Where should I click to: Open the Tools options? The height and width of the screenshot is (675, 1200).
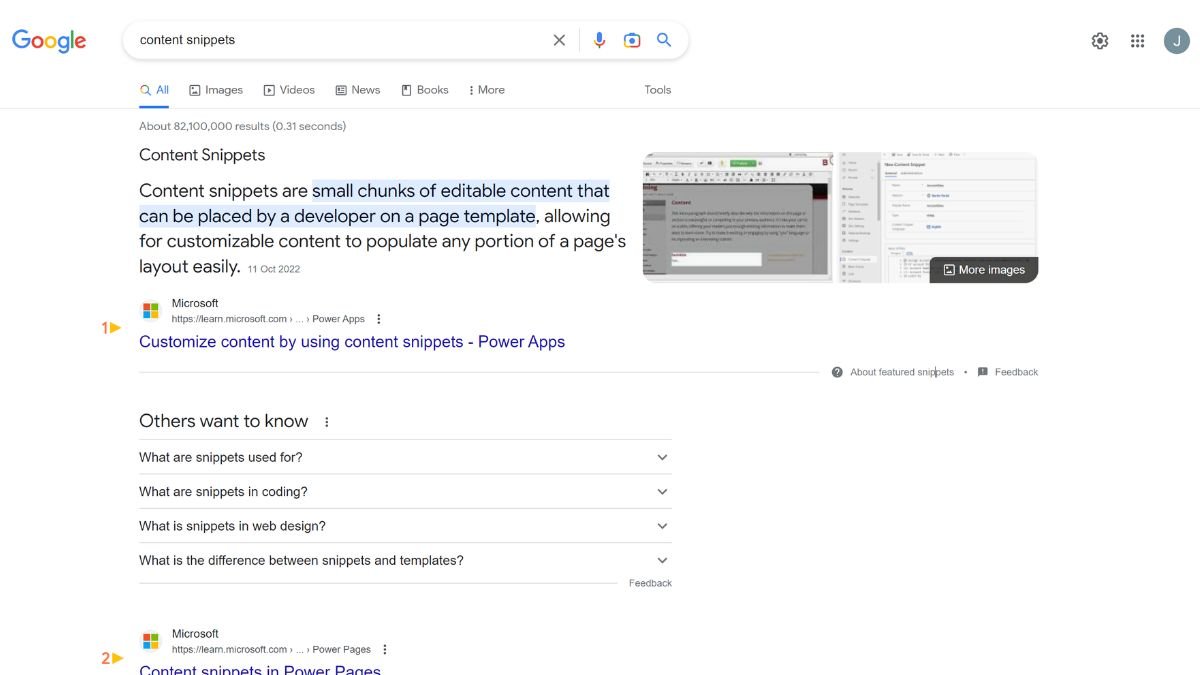click(658, 90)
